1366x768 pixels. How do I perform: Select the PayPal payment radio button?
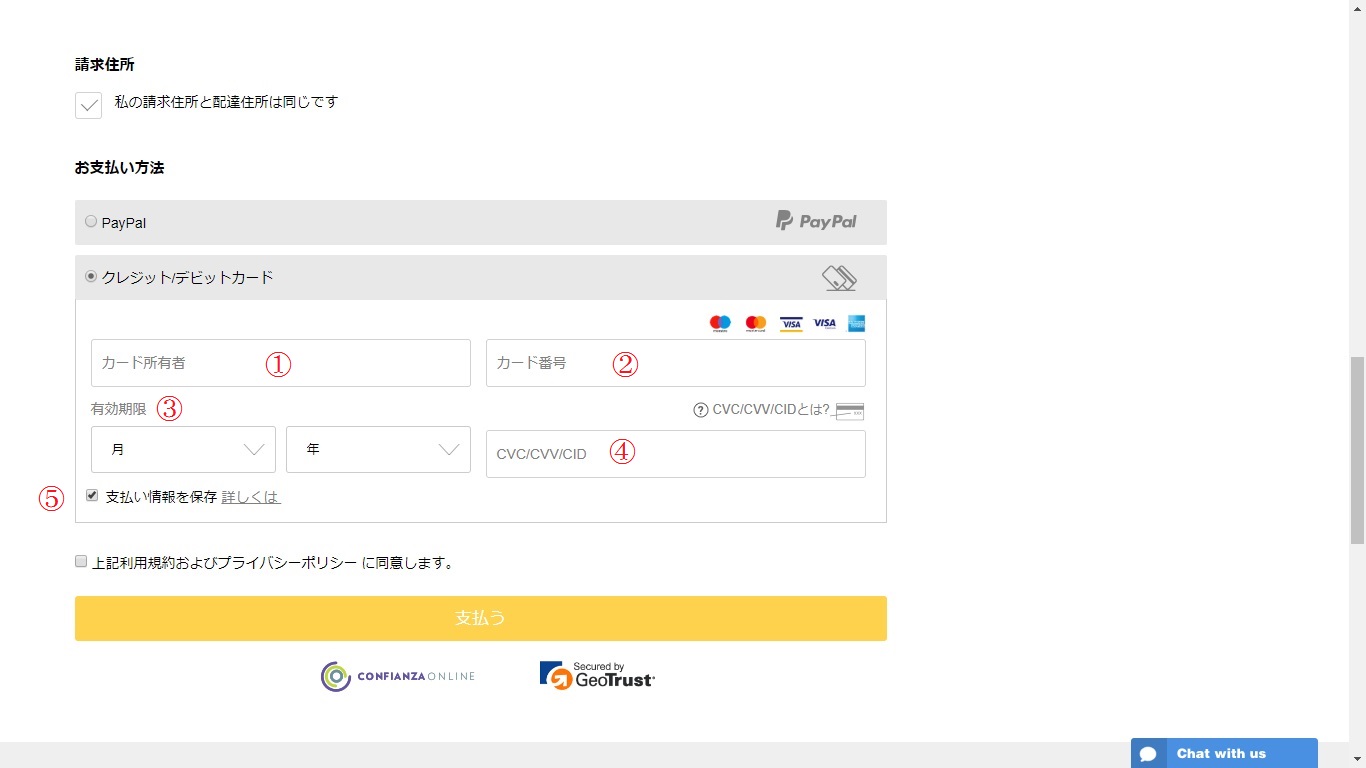coord(91,222)
